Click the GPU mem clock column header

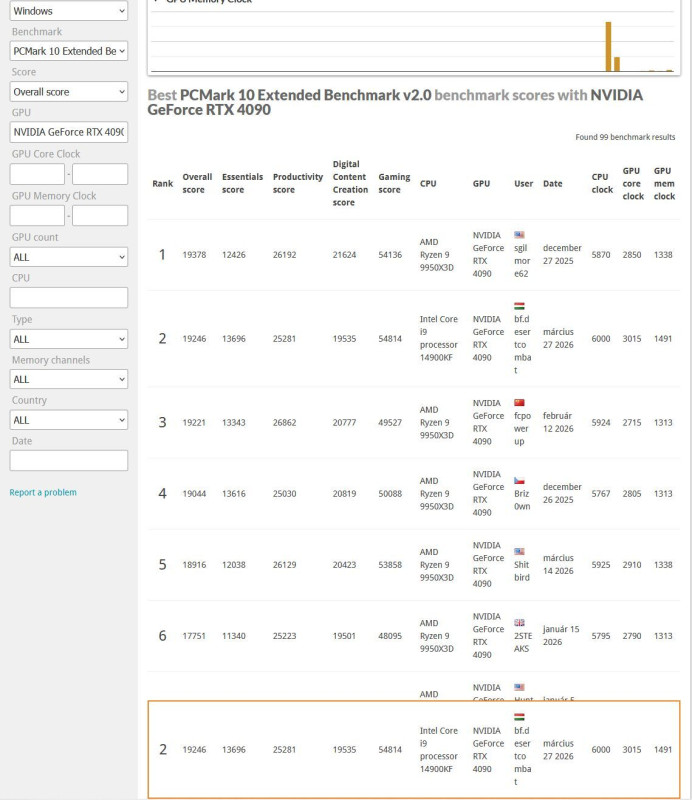click(x=664, y=183)
